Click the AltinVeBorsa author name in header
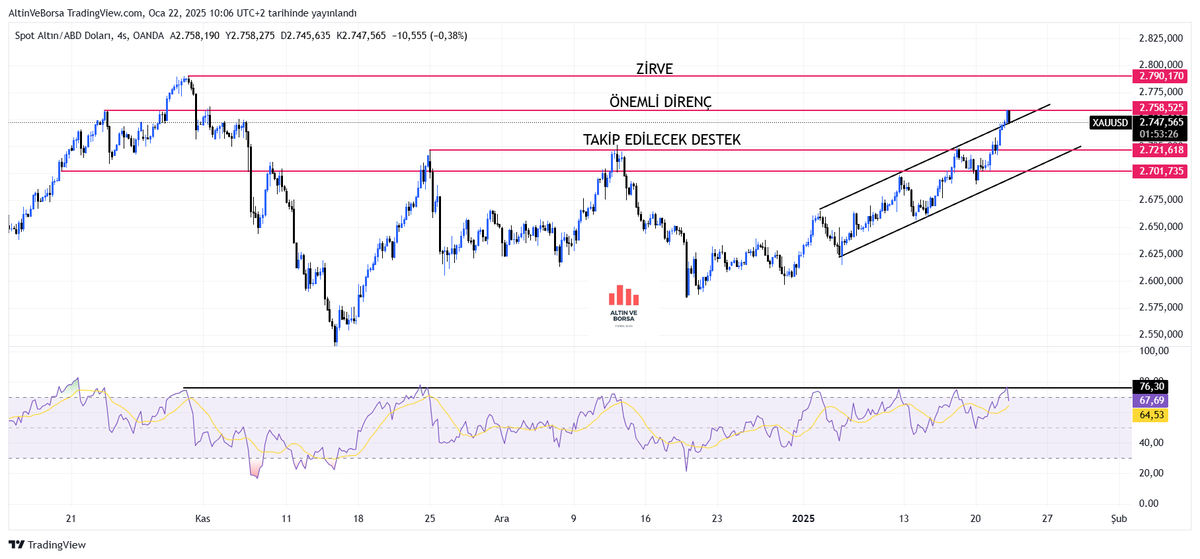 tap(38, 13)
